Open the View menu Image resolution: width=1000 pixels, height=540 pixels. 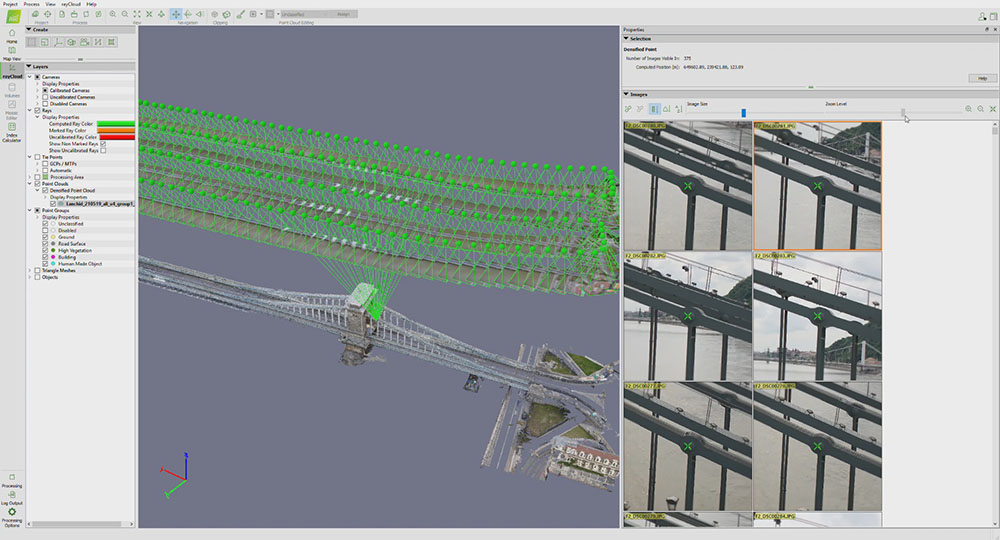point(50,4)
